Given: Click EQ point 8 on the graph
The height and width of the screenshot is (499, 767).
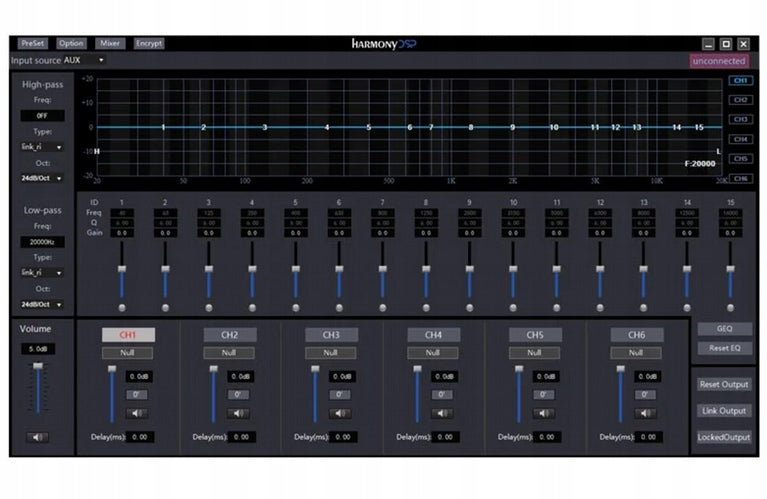Looking at the screenshot, I should 471,127.
